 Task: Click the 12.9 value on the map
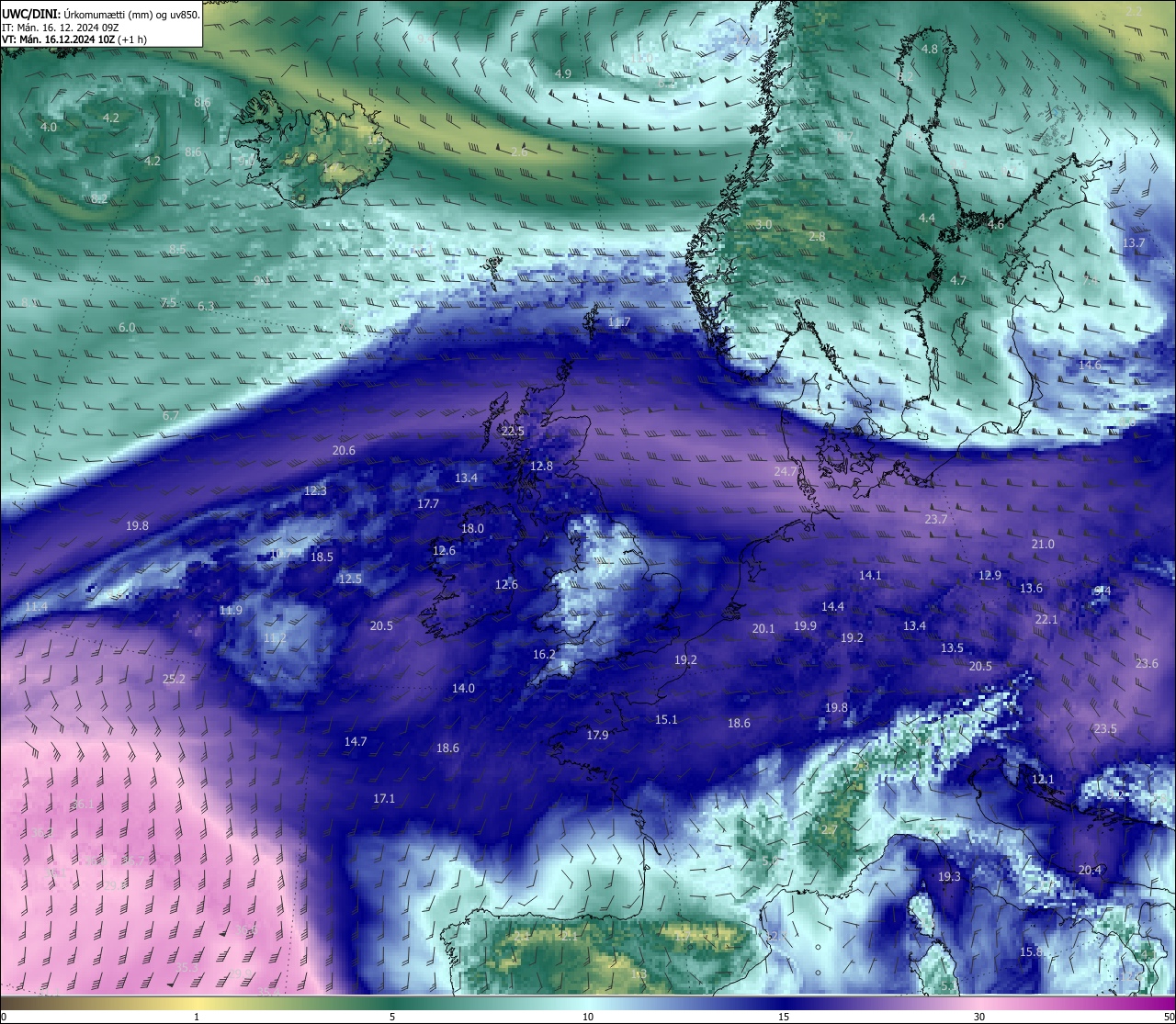989,576
